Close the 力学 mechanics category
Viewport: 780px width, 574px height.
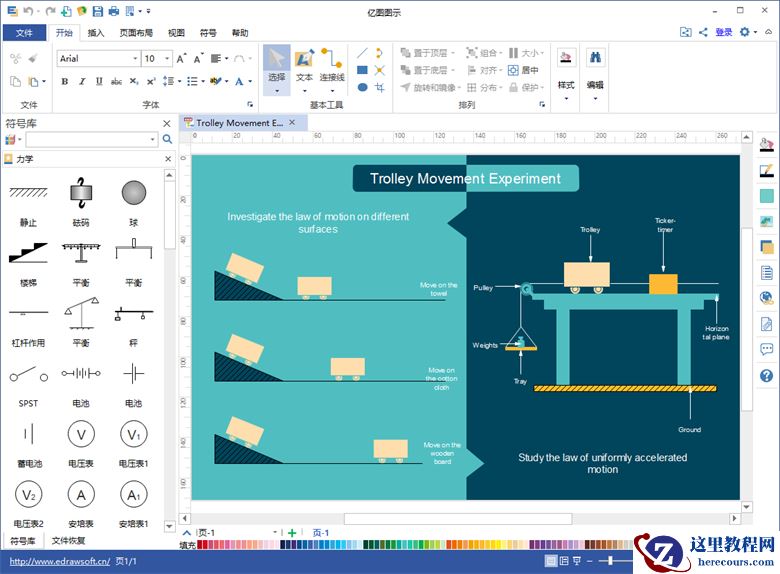coord(168,159)
